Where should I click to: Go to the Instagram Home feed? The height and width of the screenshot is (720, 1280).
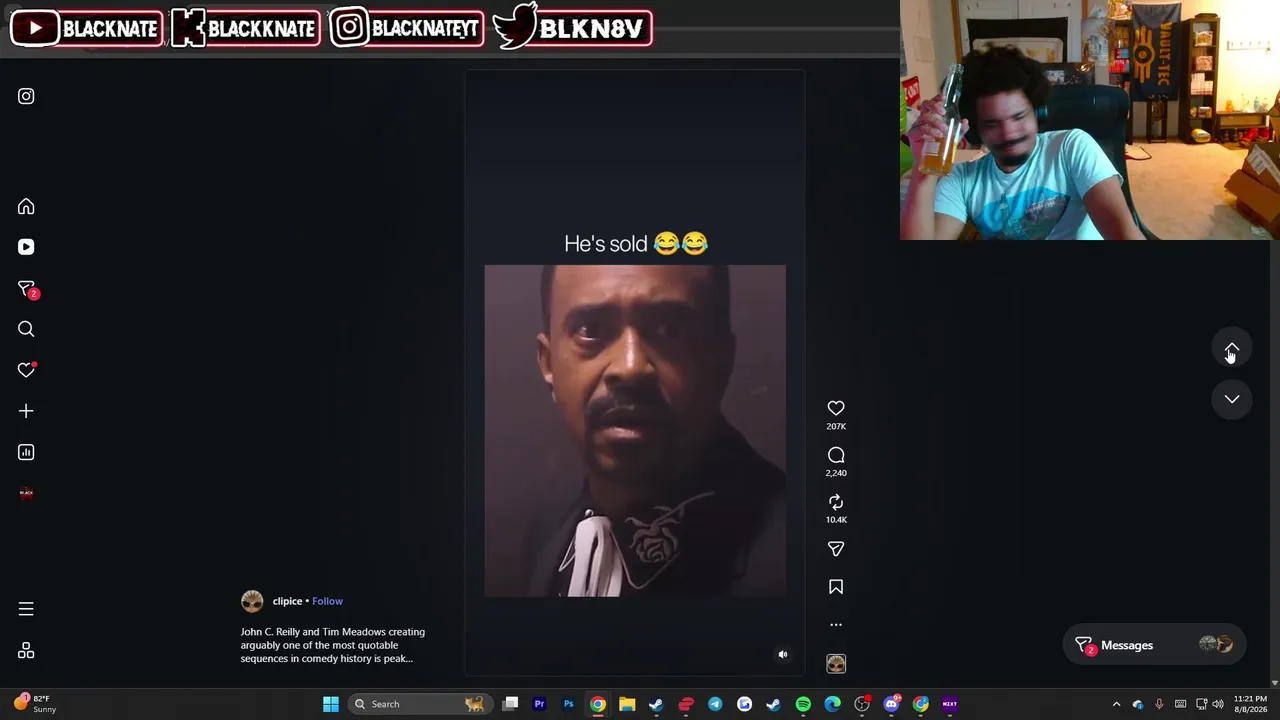26,207
